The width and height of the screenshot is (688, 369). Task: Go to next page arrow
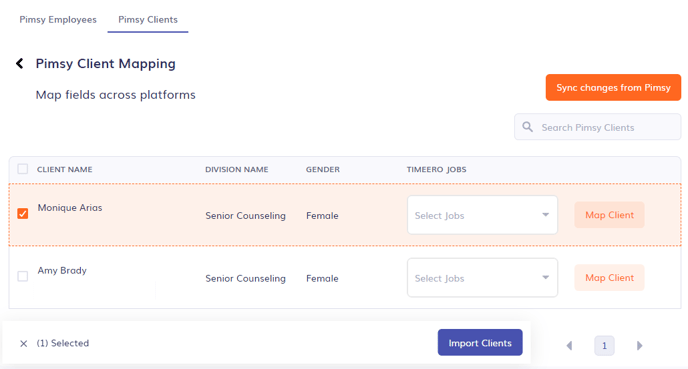point(639,346)
